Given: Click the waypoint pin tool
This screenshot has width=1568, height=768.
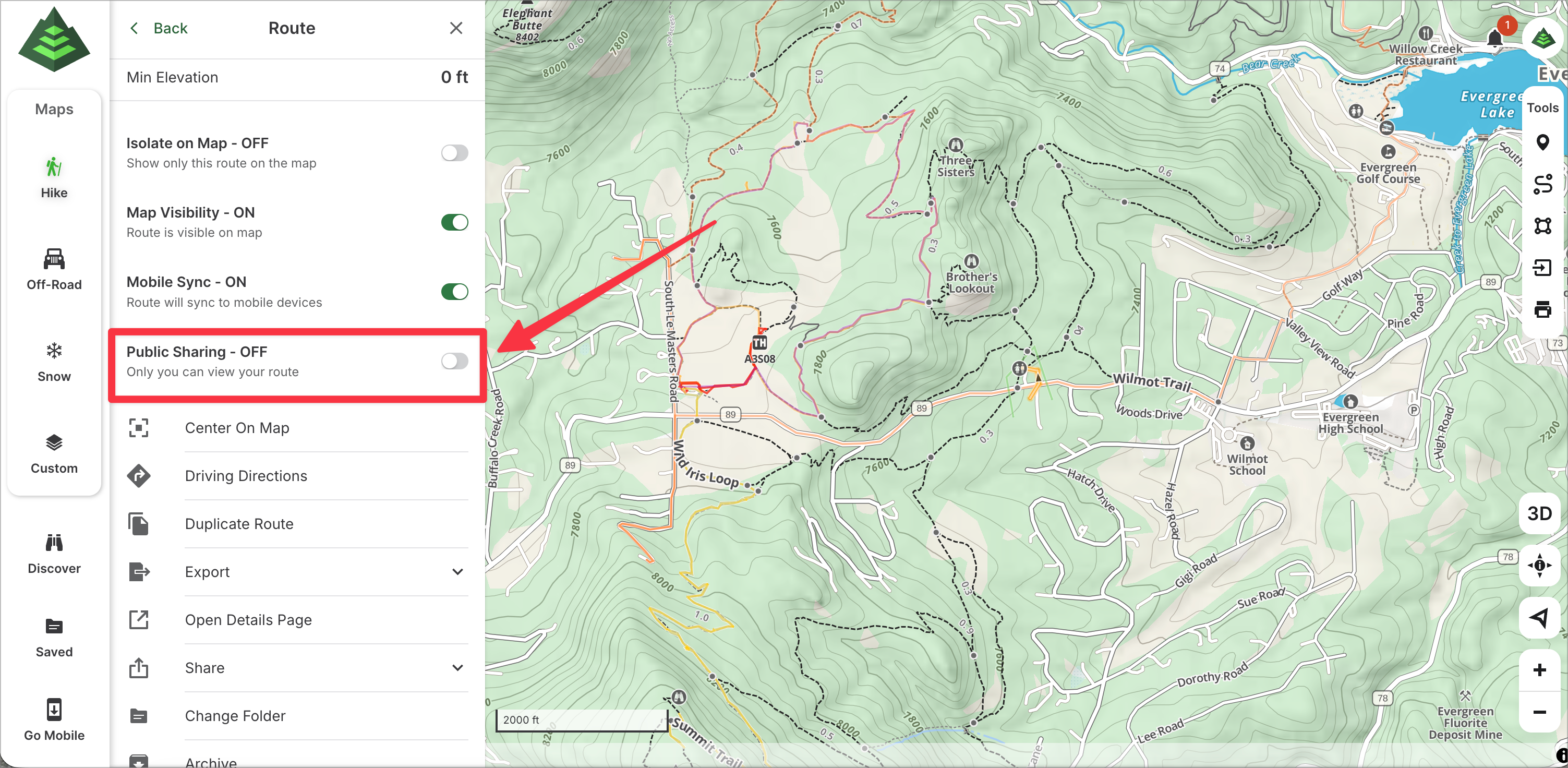Looking at the screenshot, I should pyautogui.click(x=1542, y=142).
